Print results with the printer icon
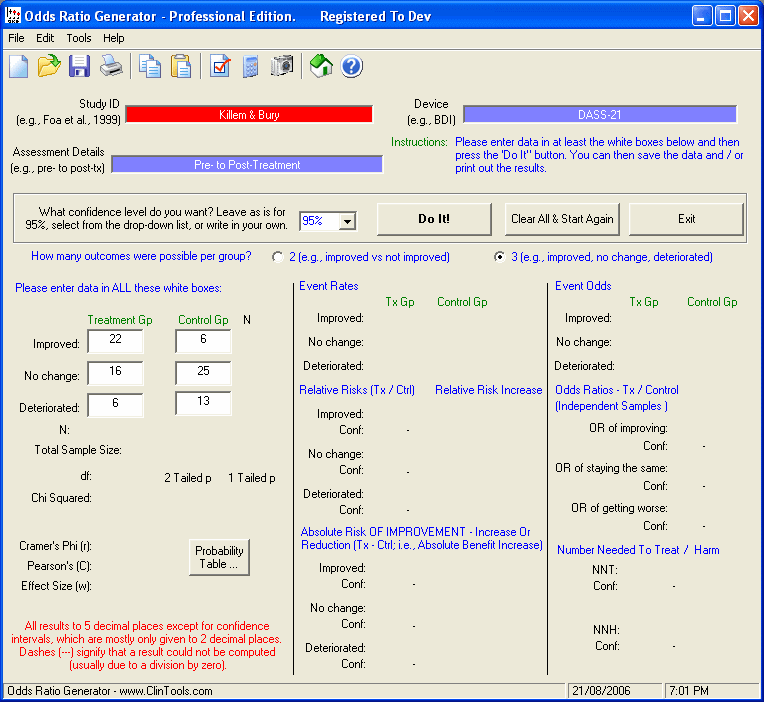The width and height of the screenshot is (764, 702). (x=110, y=67)
